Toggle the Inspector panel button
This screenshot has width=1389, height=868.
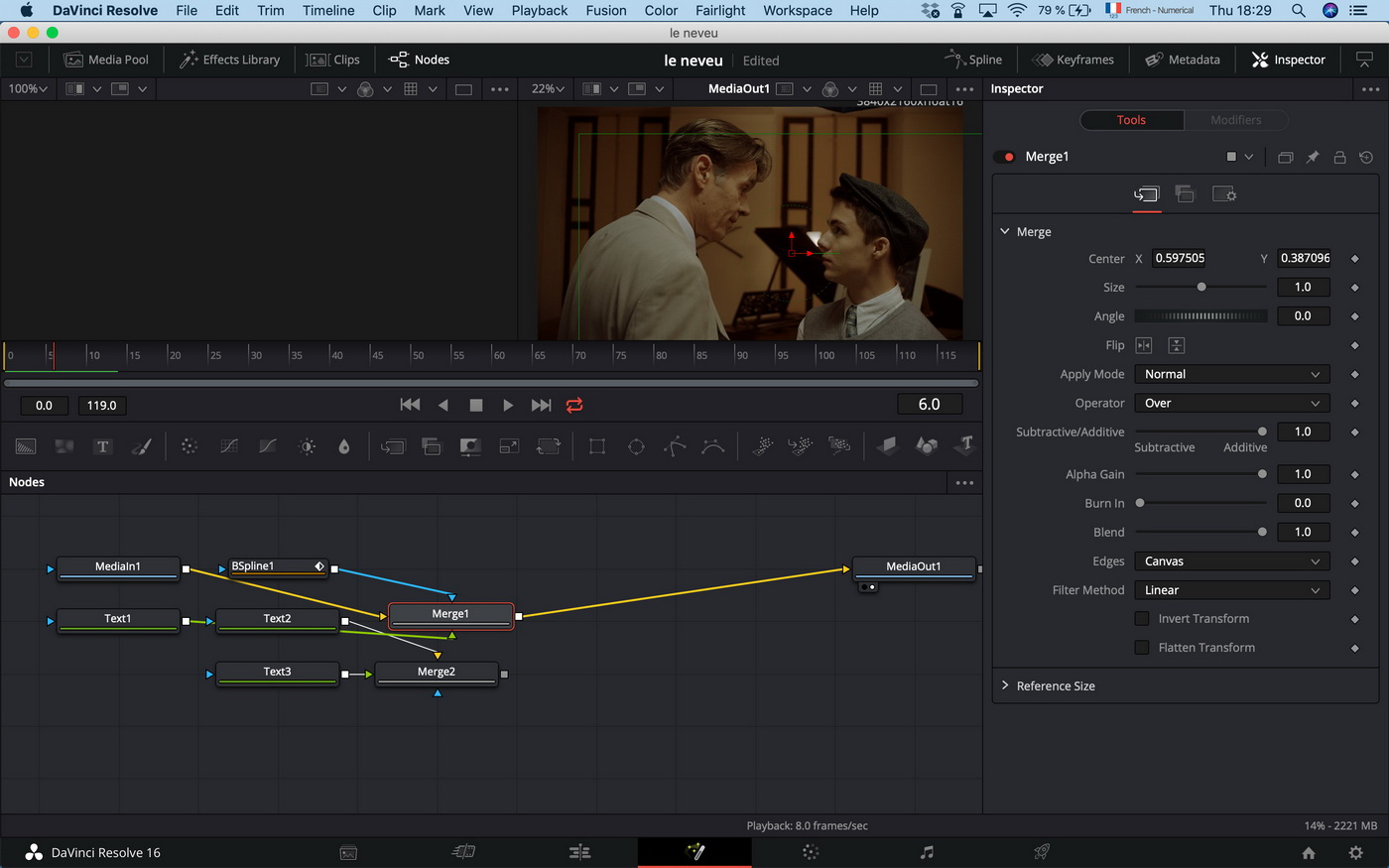[1289, 60]
